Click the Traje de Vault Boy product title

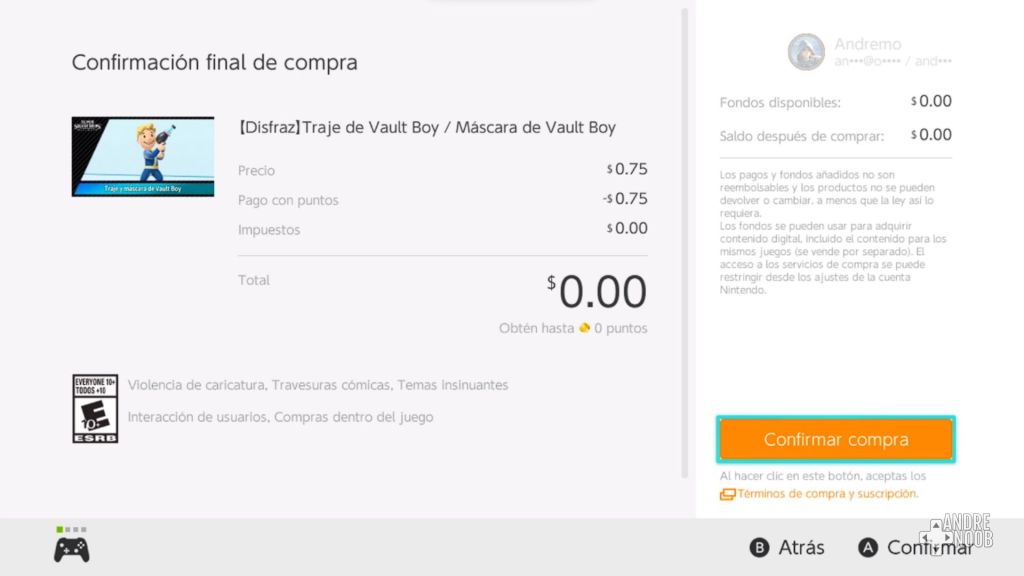427,128
